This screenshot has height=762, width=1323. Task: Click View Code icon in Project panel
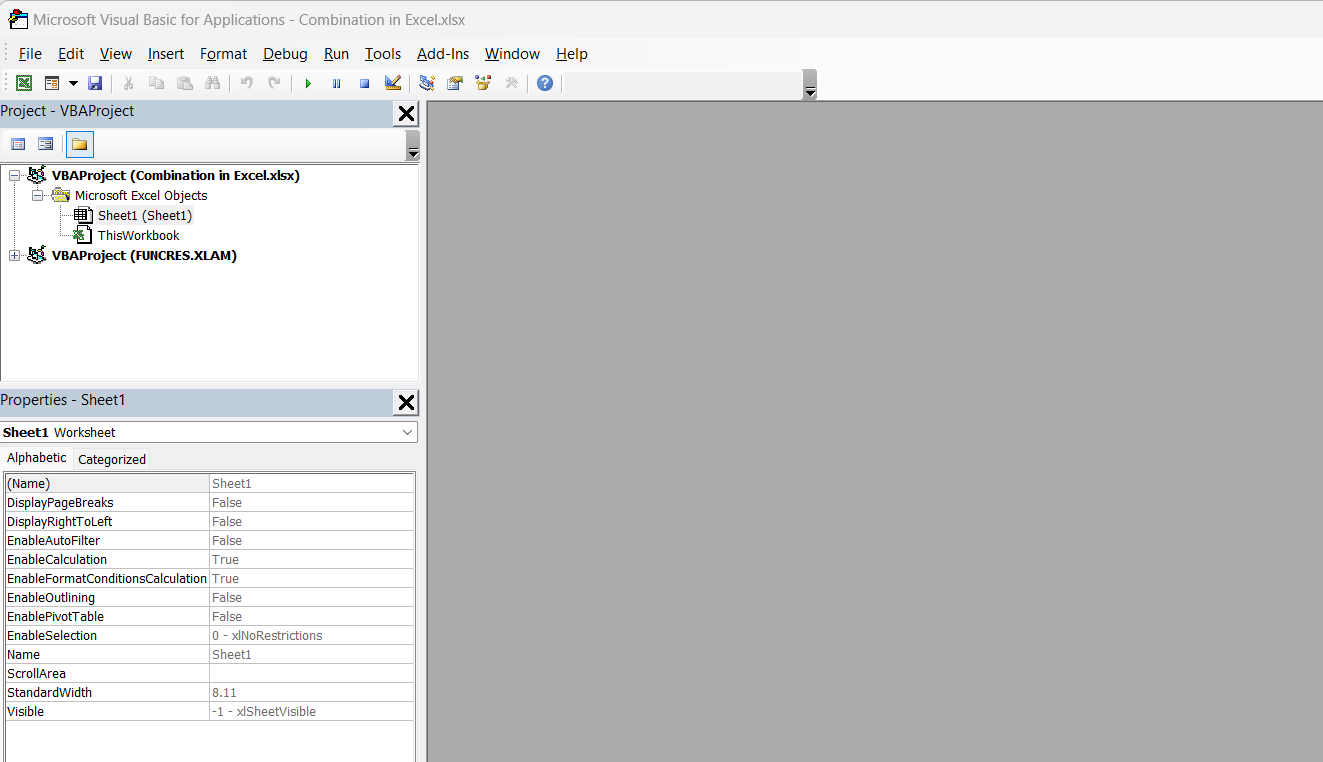pos(18,144)
